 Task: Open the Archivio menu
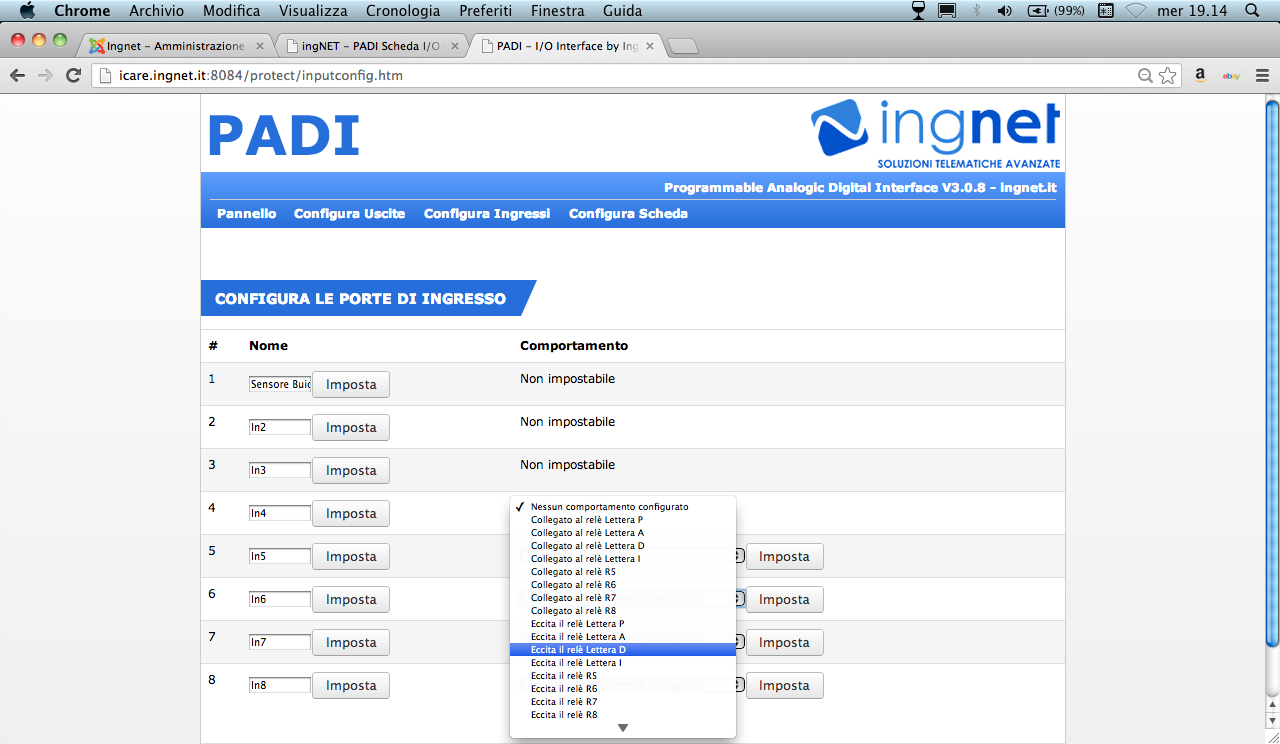(x=156, y=11)
